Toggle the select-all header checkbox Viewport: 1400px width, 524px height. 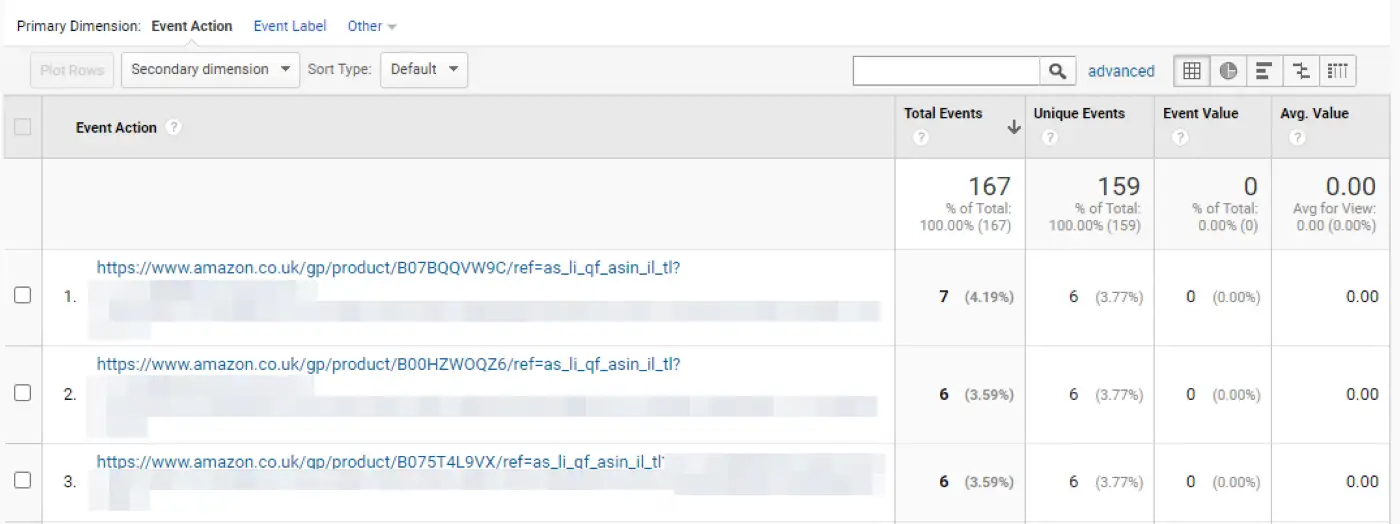coord(22,127)
